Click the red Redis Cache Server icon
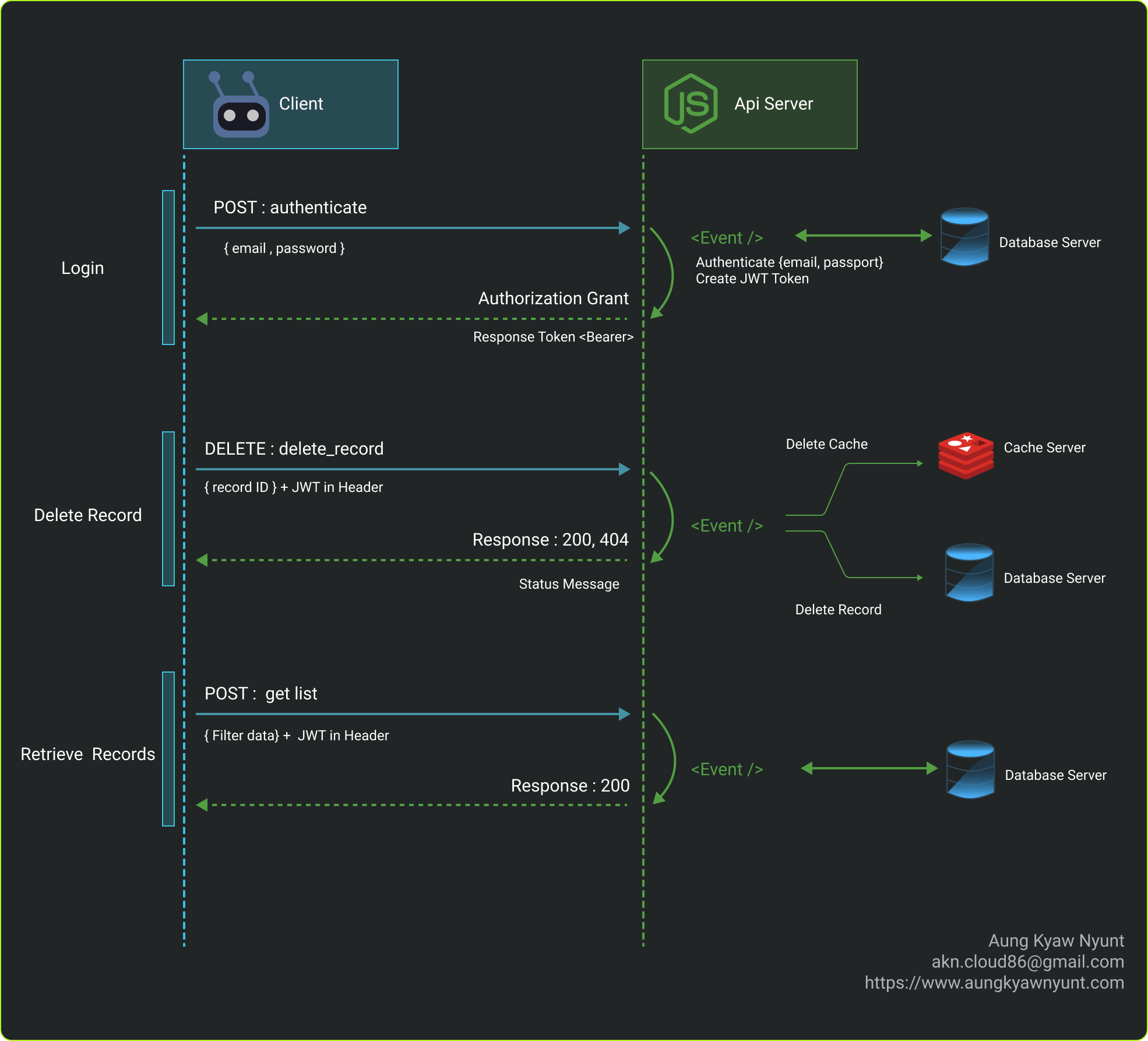Image resolution: width=1148 pixels, height=1041 pixels. 966,455
